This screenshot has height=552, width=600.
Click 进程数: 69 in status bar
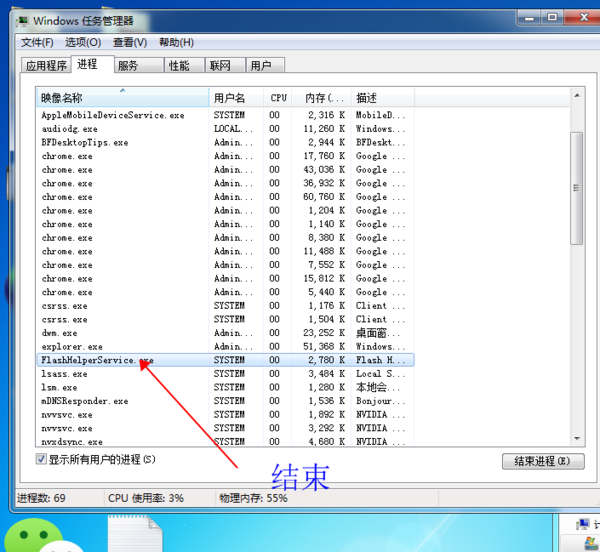point(41,498)
